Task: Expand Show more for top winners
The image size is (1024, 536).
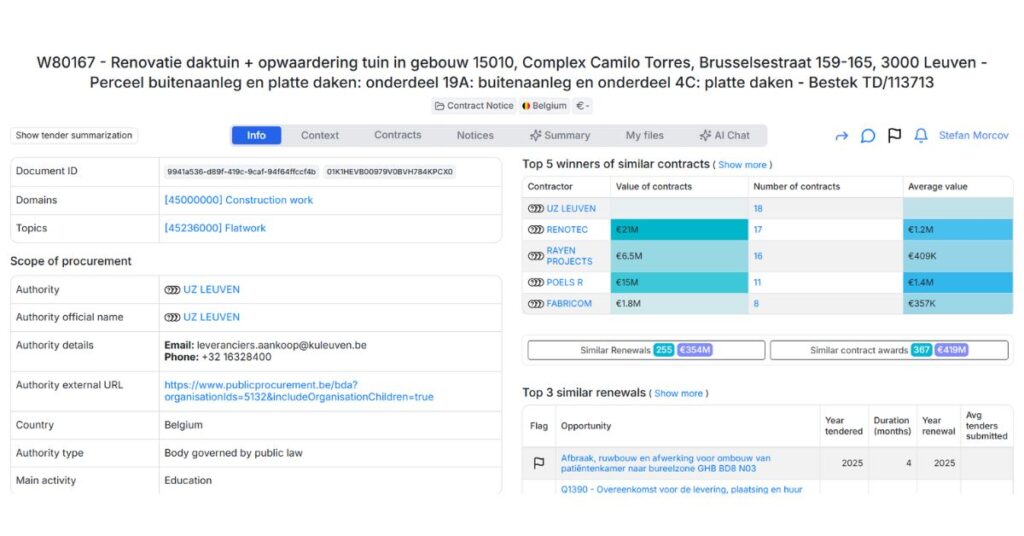Action: tap(743, 165)
